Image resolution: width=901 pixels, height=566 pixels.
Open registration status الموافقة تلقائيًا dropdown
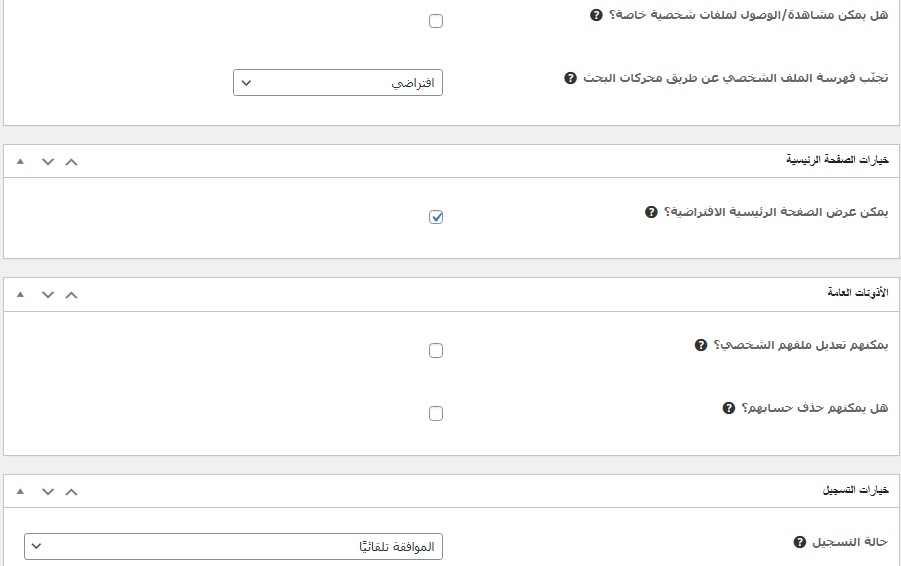[x=233, y=547]
